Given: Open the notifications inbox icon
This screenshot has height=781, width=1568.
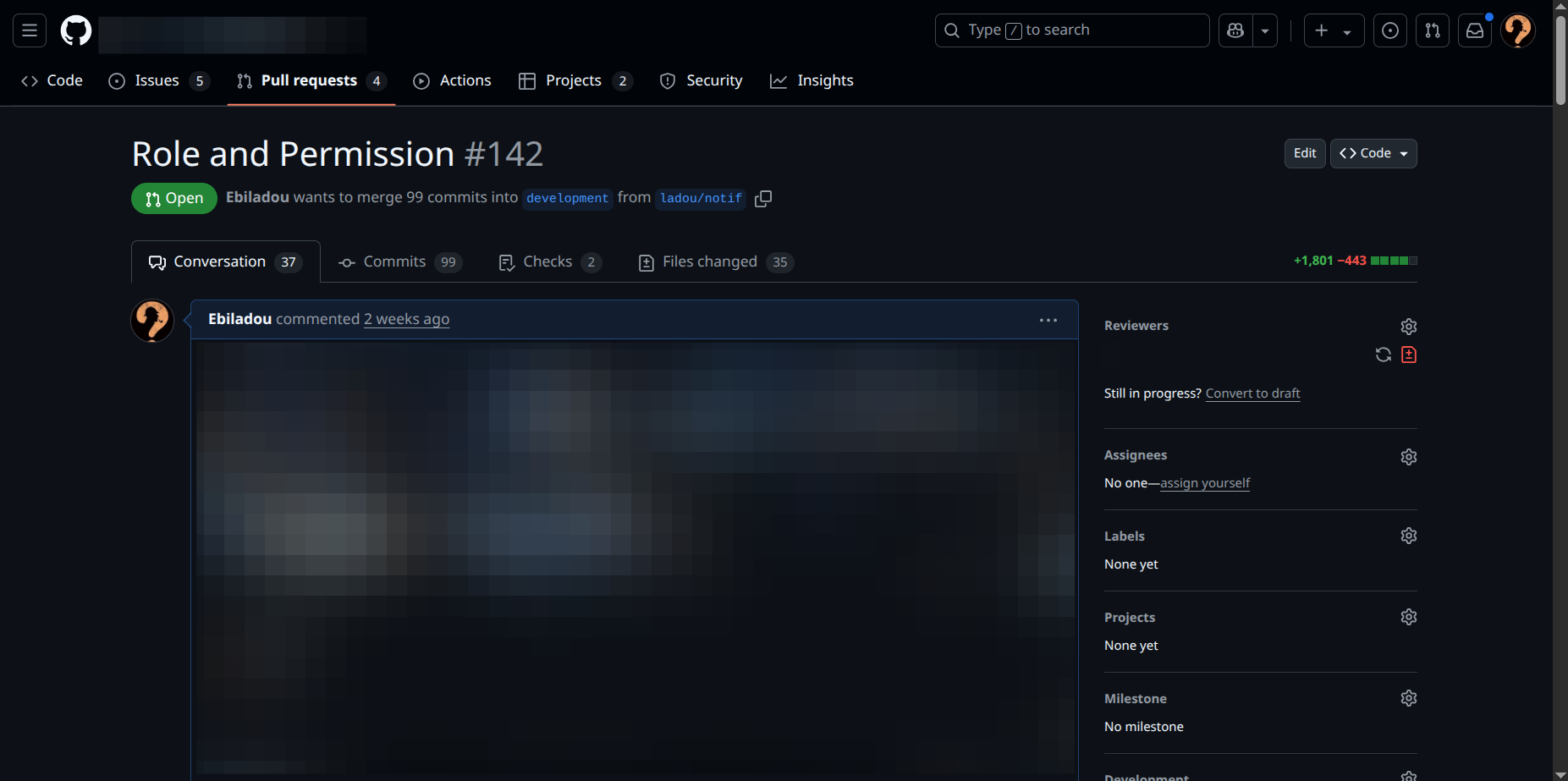Looking at the screenshot, I should pos(1475,30).
